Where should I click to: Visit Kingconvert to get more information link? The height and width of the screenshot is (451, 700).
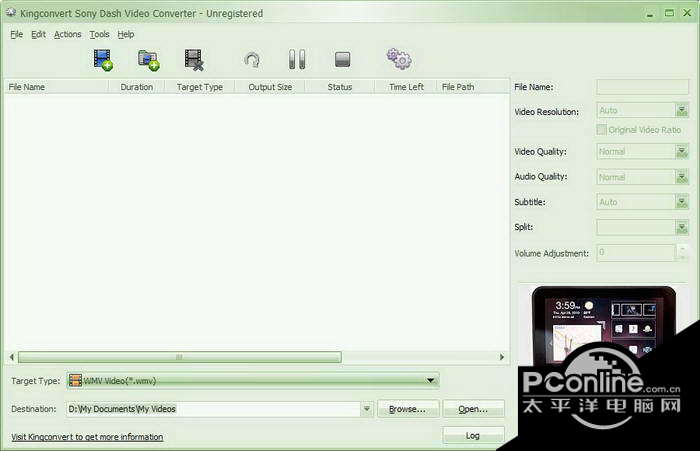pyautogui.click(x=87, y=437)
